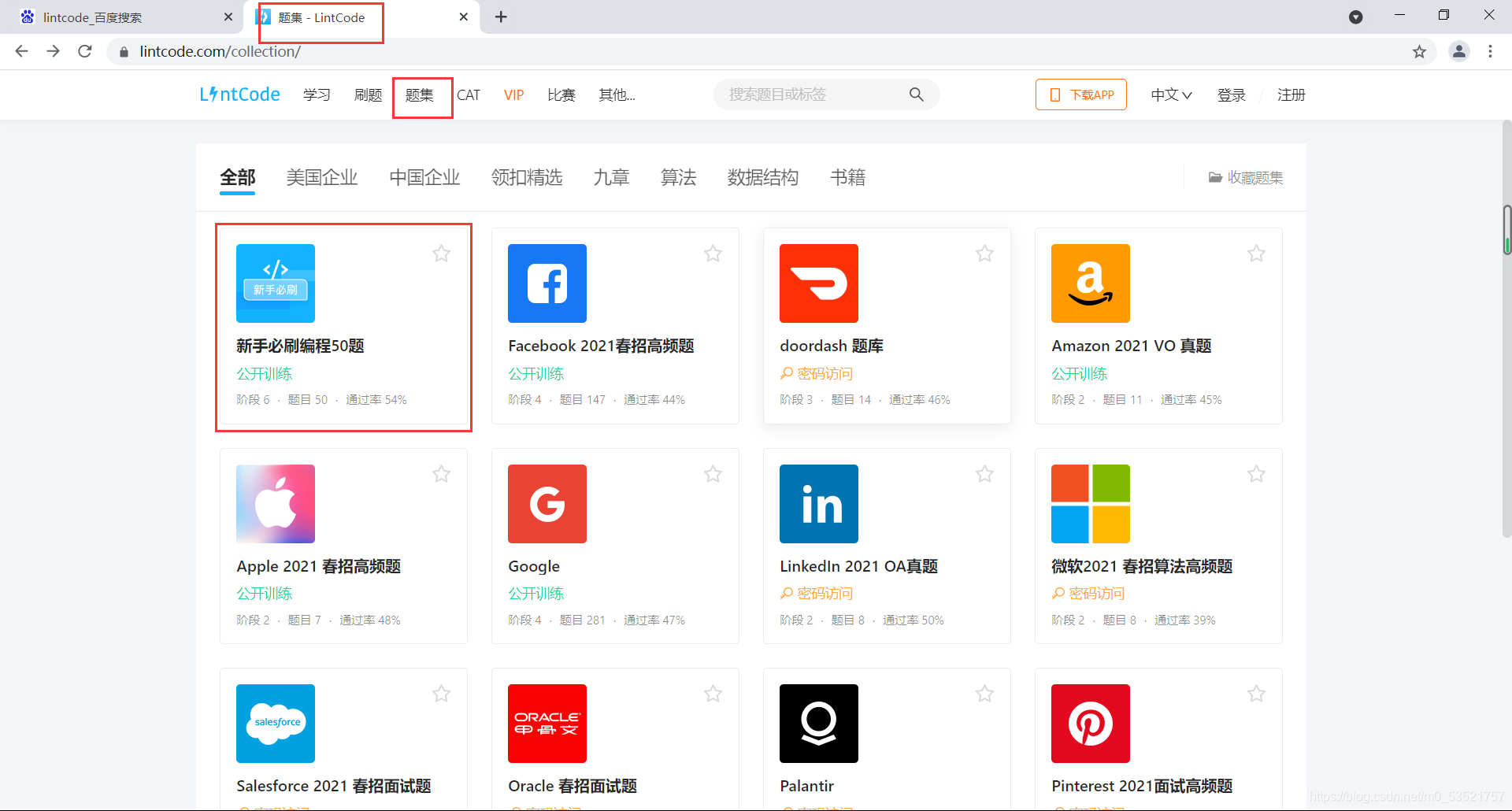Open the LinkedIn logo collection thumbnail
This screenshot has height=811, width=1512.
[819, 504]
